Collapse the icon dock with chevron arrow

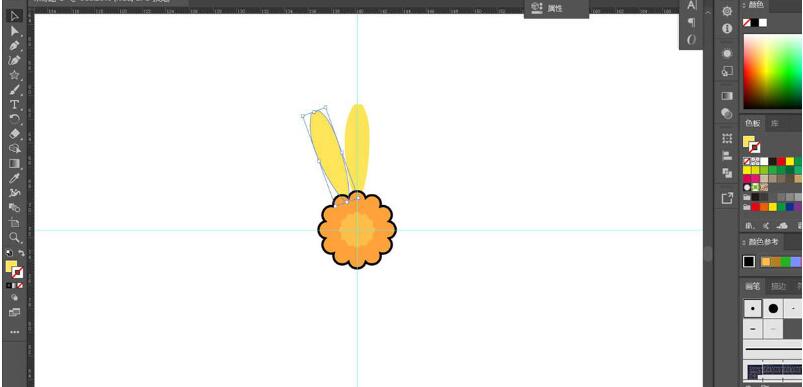coord(708,13)
